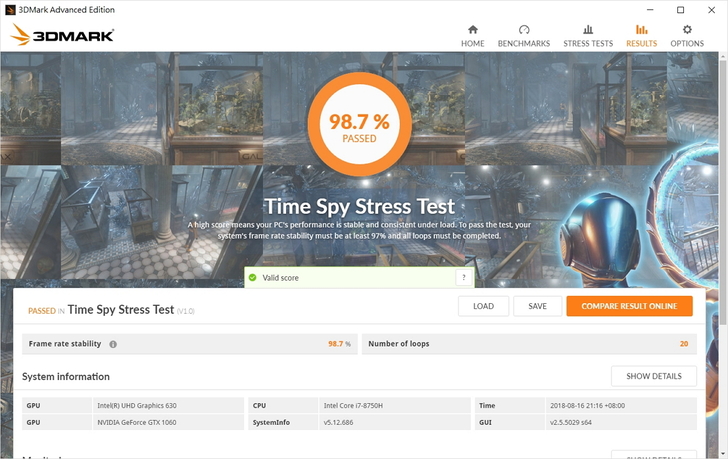
Task: Click the SAVE button
Action: pos(537,306)
